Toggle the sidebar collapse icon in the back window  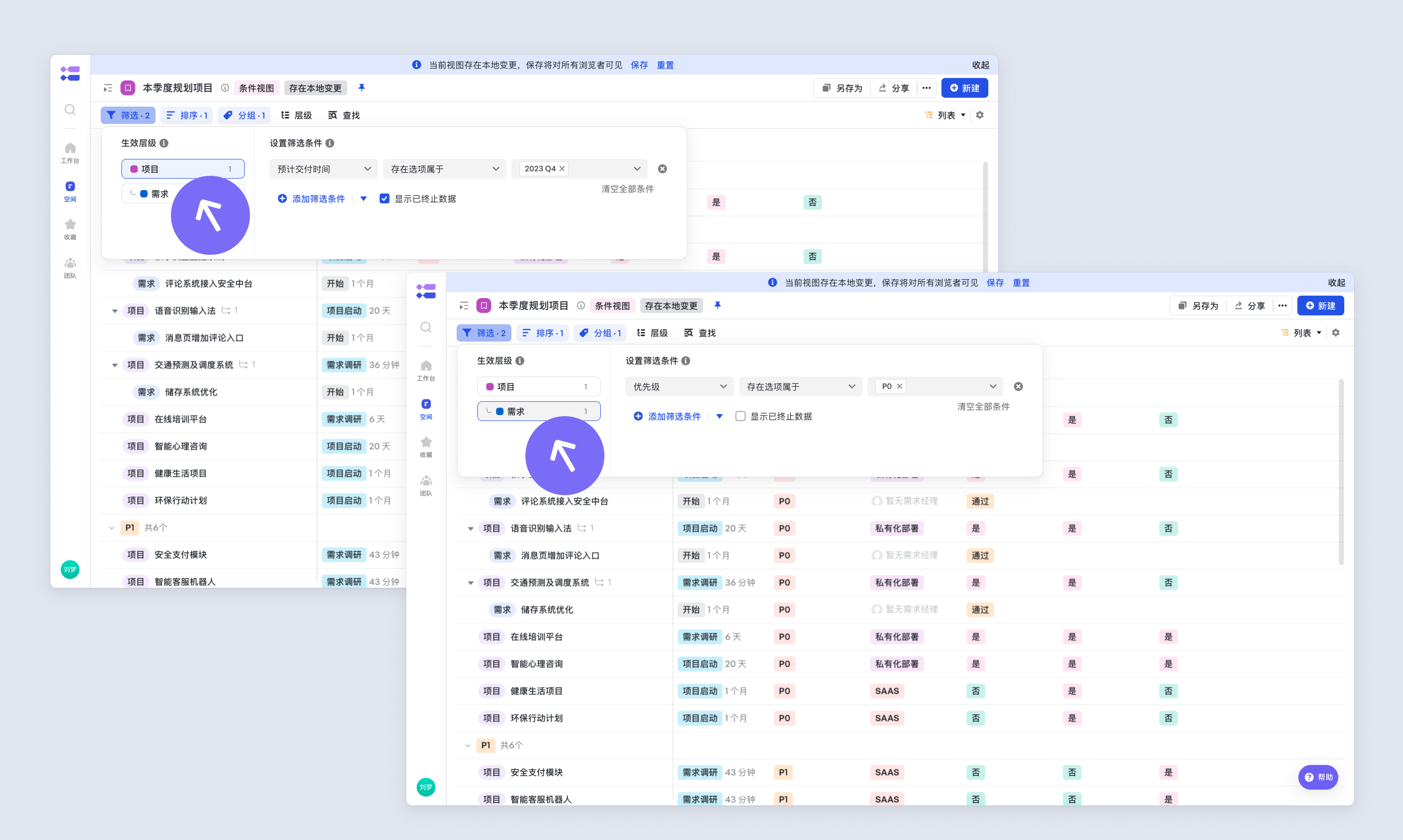tap(108, 88)
